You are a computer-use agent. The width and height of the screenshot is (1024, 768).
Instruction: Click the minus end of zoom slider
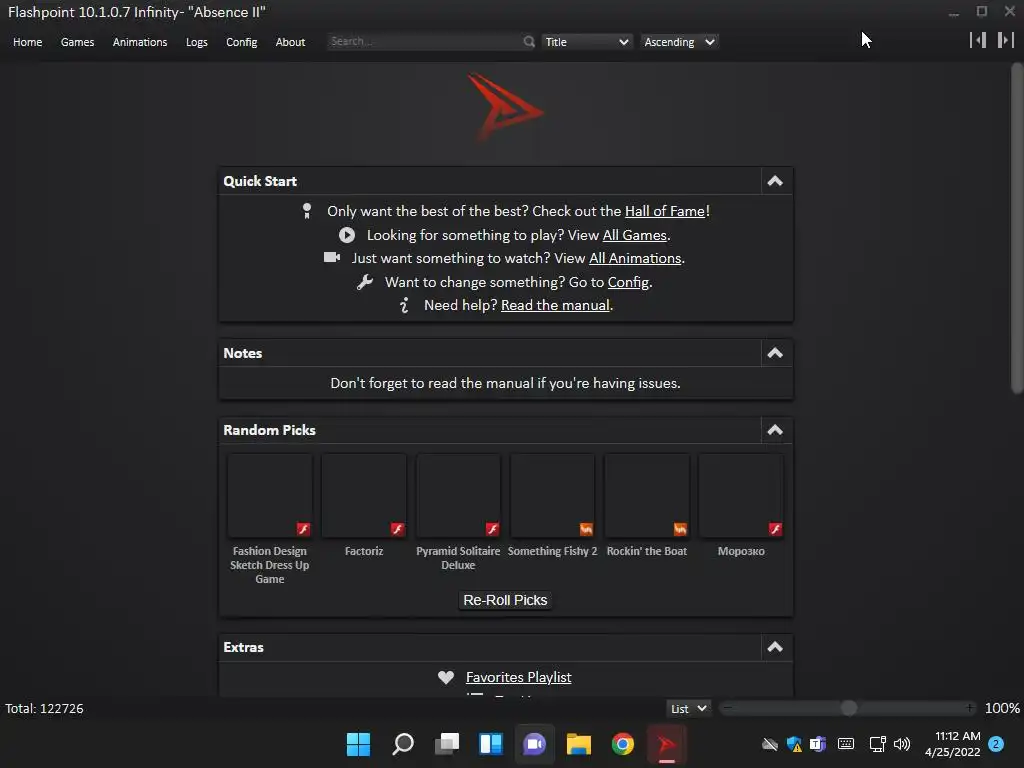[x=728, y=708]
